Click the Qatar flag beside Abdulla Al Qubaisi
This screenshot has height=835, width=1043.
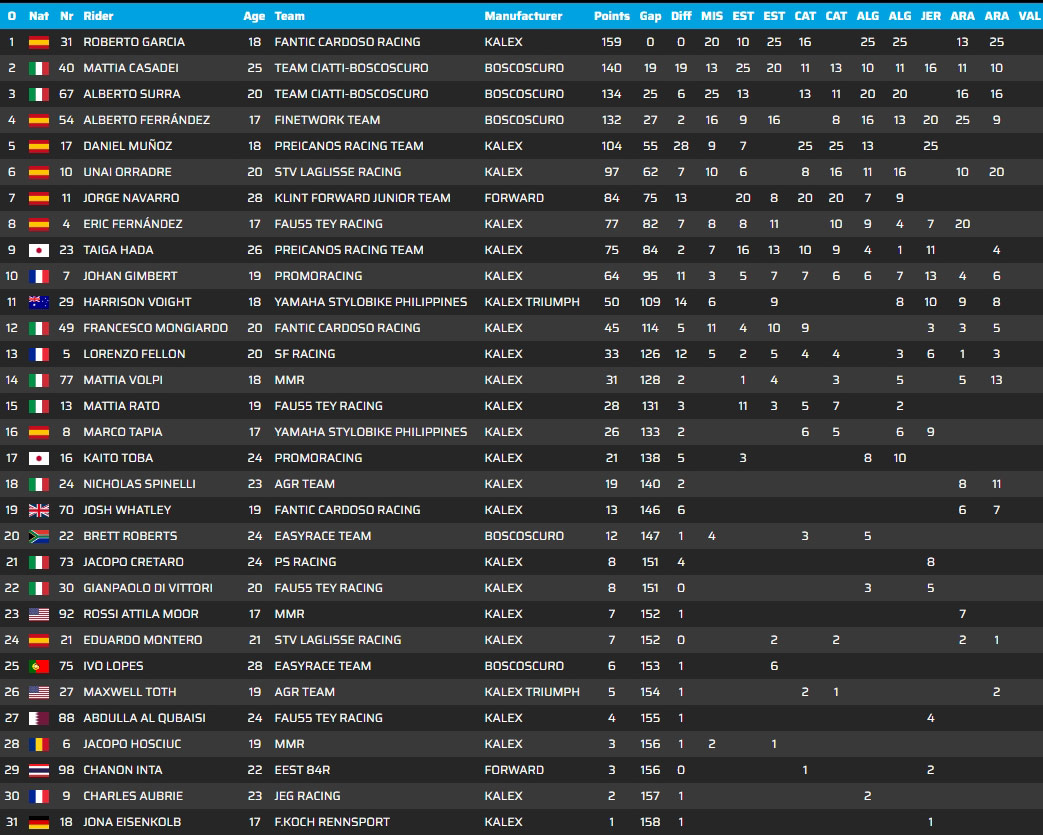point(39,718)
